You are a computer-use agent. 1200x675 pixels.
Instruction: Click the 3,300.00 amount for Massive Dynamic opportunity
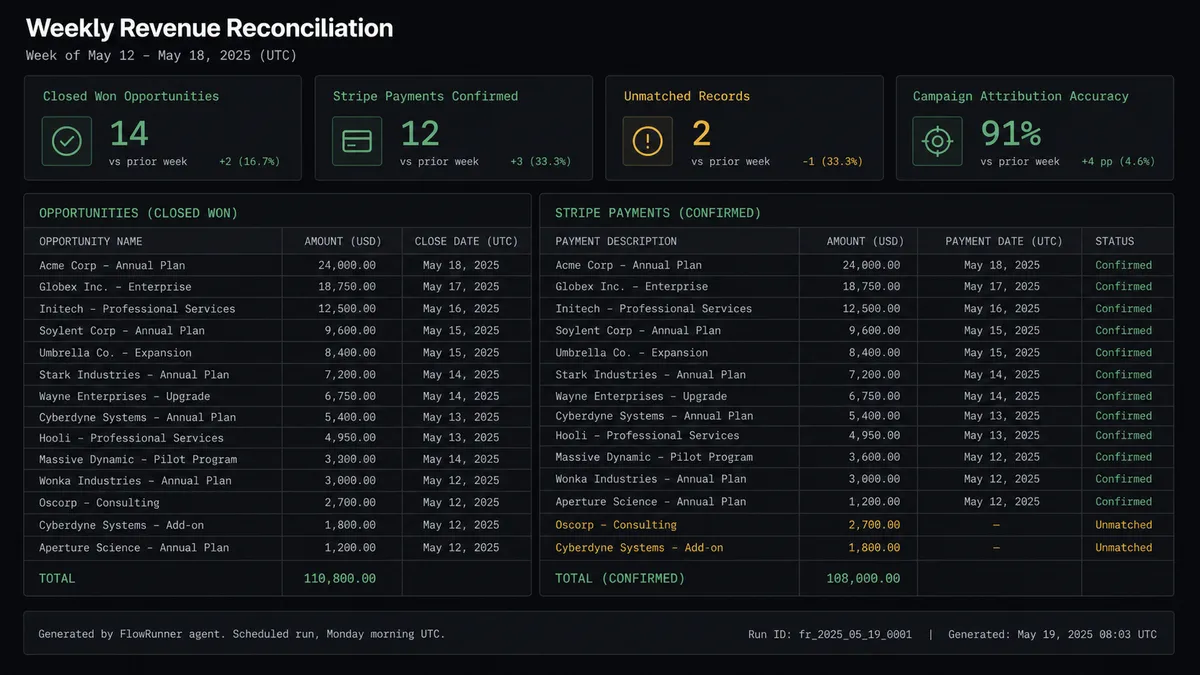pos(350,459)
